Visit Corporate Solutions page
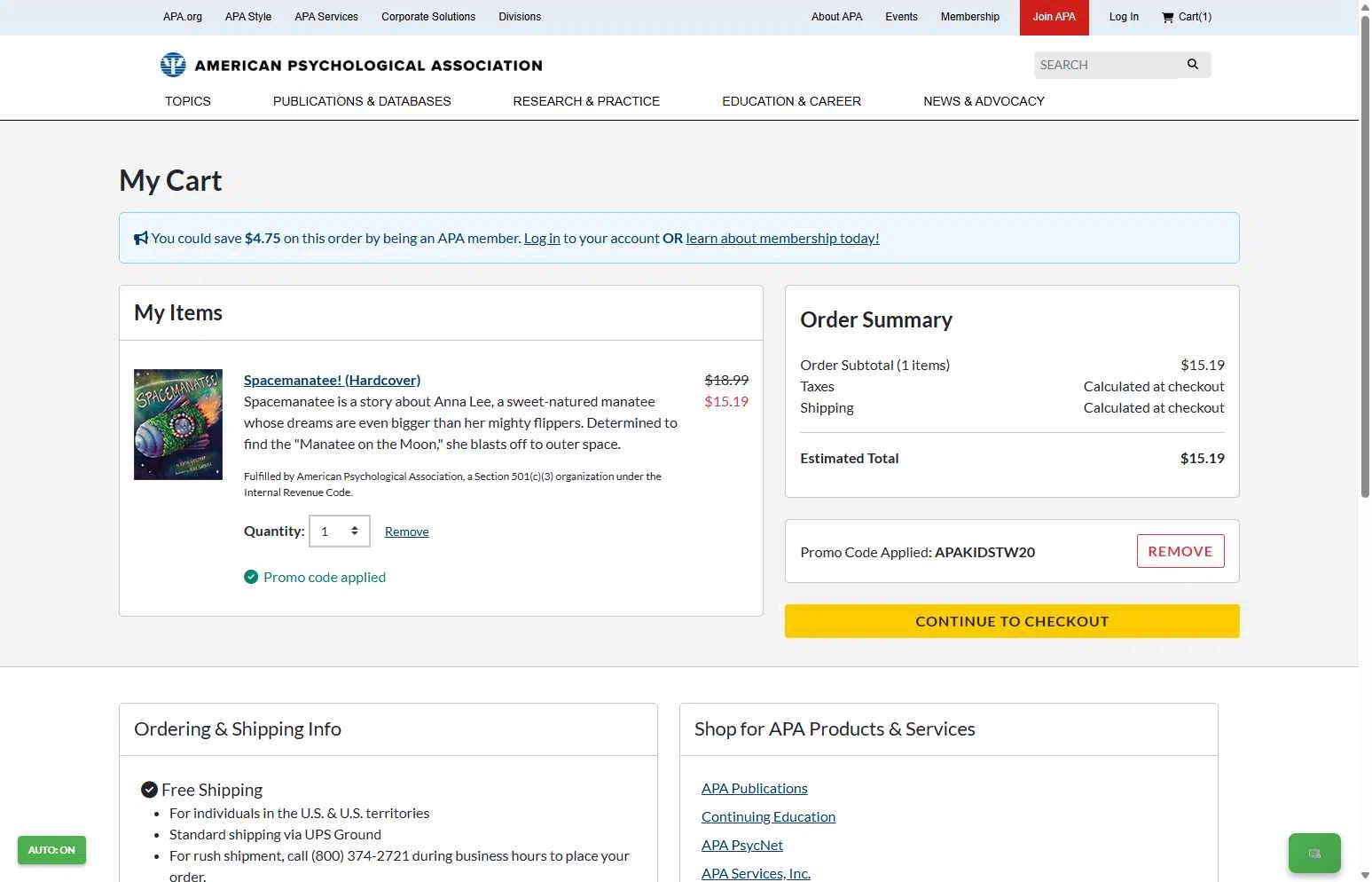The width and height of the screenshot is (1372, 882). click(x=428, y=17)
